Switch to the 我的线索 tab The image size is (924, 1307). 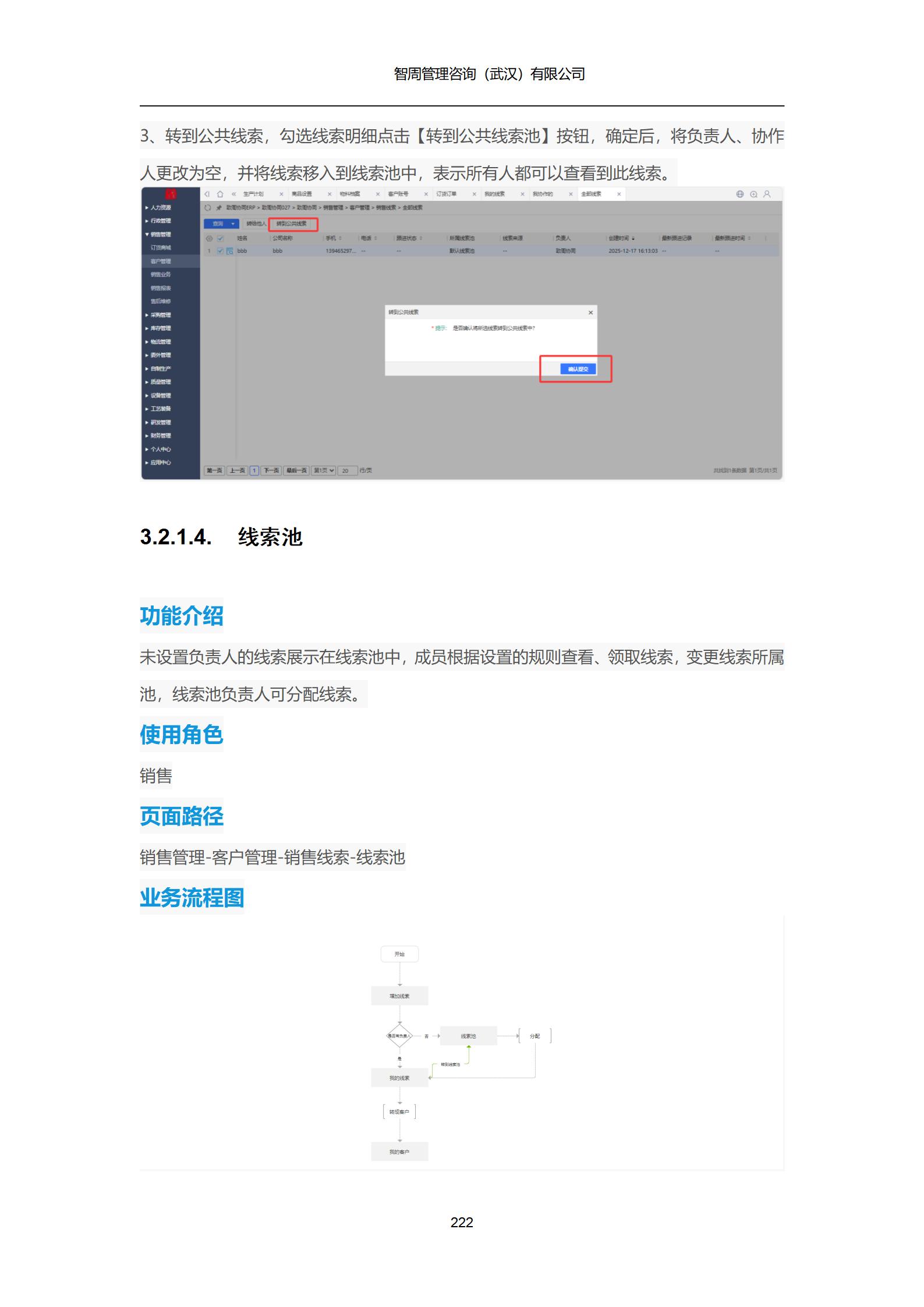click(494, 194)
